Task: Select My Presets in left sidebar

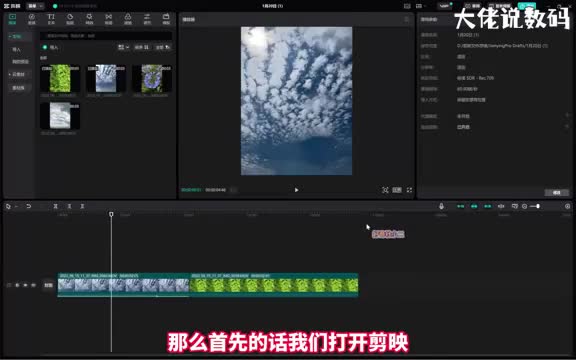Action: tap(20, 62)
